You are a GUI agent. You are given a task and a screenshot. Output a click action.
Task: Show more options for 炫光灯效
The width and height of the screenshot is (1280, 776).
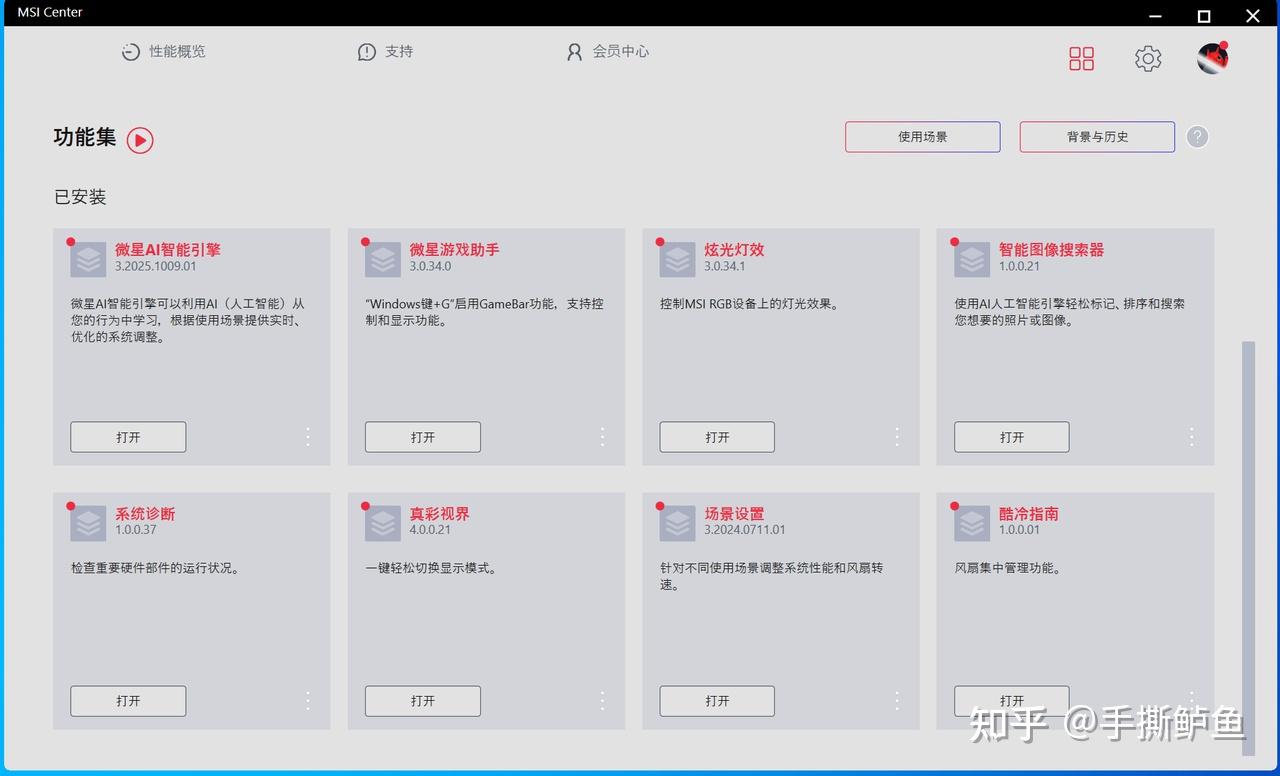pyautogui.click(x=897, y=437)
